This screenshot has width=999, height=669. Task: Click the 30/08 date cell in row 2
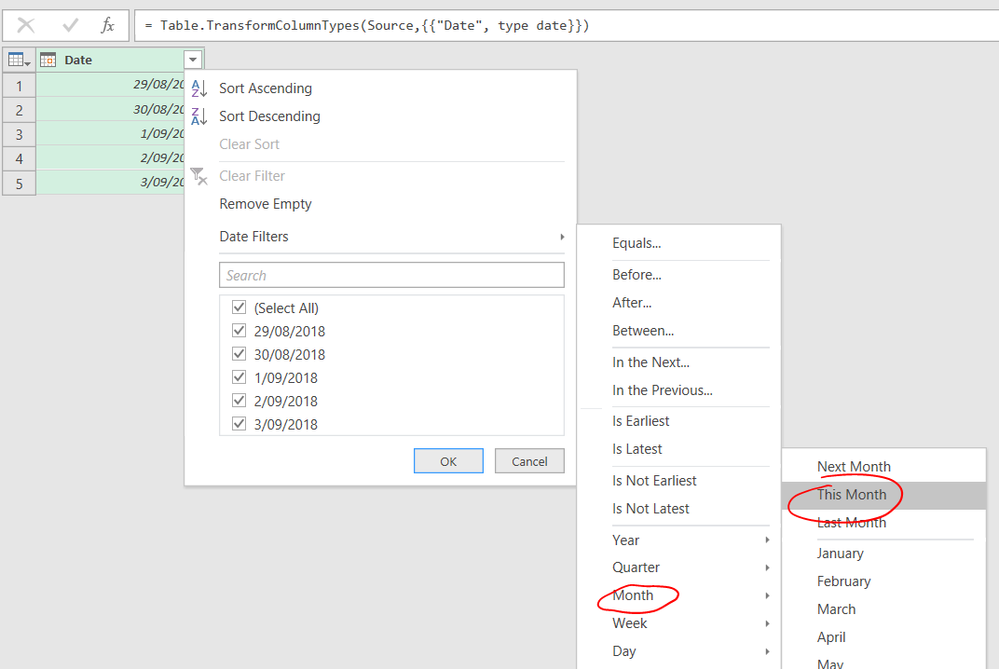(110, 110)
